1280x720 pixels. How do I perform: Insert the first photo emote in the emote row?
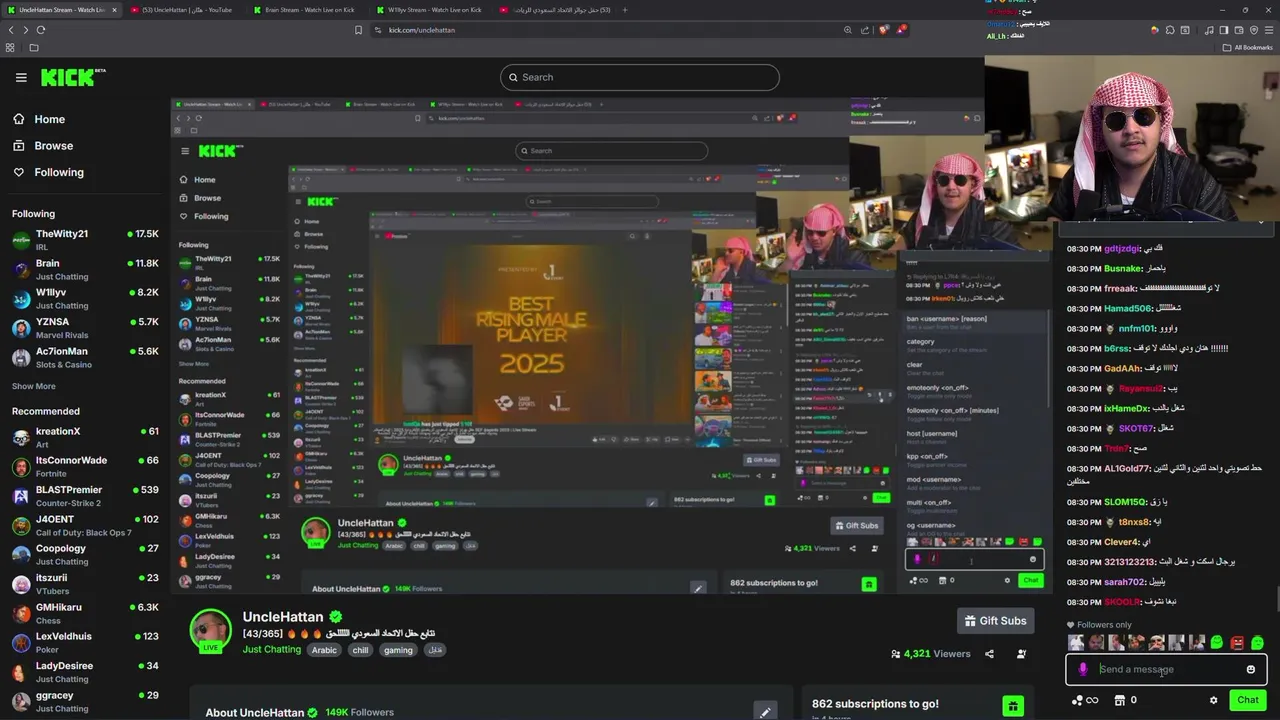pos(1076,643)
